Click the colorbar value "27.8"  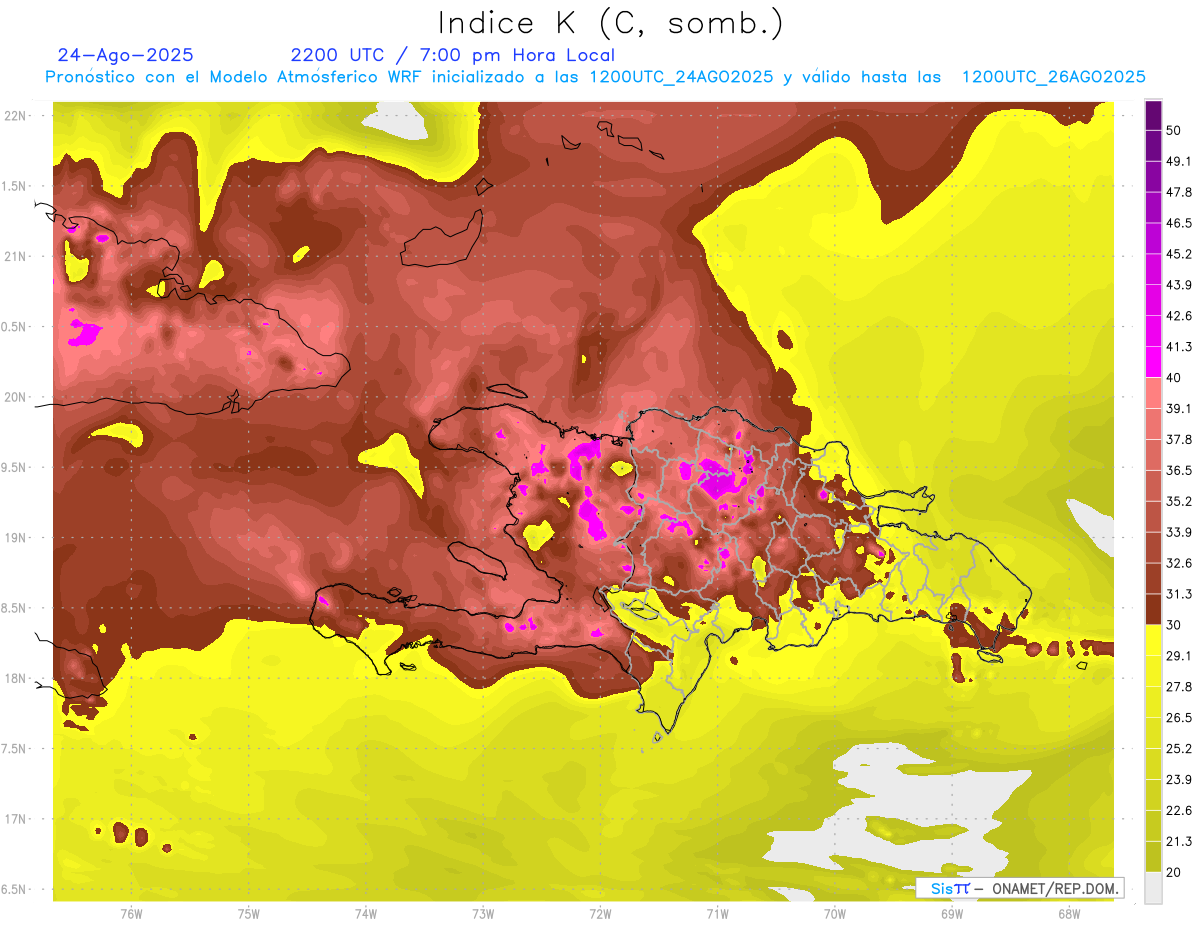(x=1178, y=686)
